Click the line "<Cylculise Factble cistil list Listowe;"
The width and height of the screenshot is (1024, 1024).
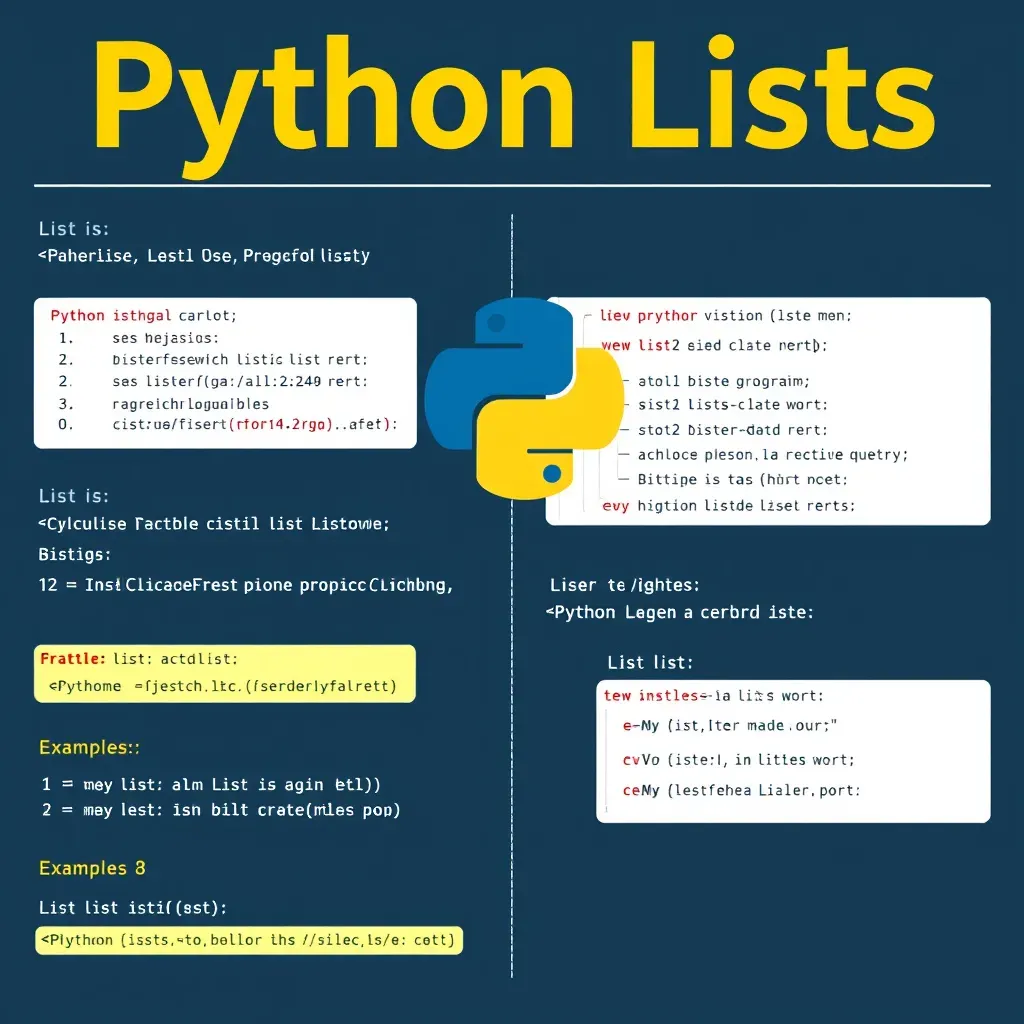(x=214, y=524)
